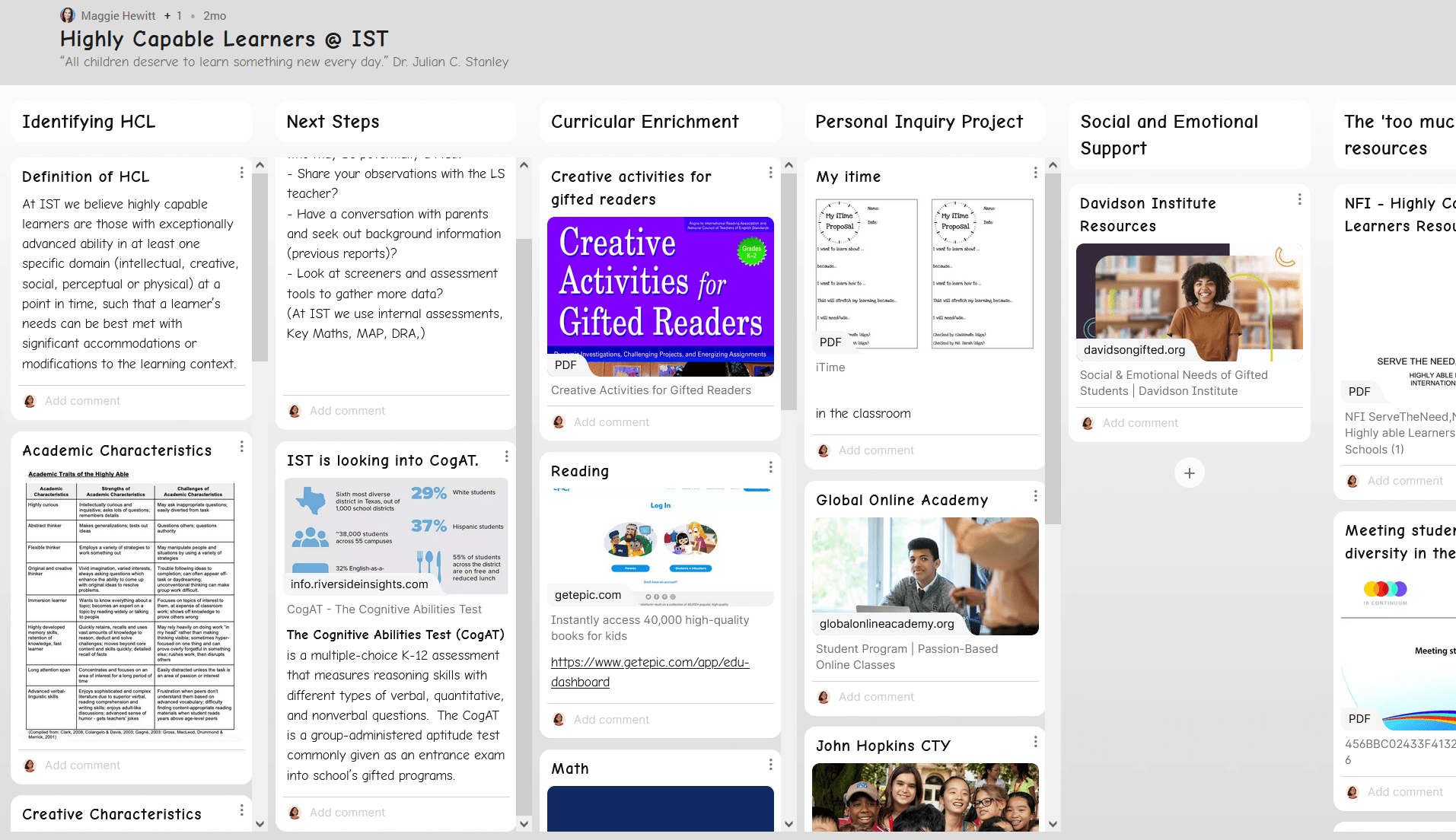Click the Identifying HCL column title

click(x=89, y=122)
